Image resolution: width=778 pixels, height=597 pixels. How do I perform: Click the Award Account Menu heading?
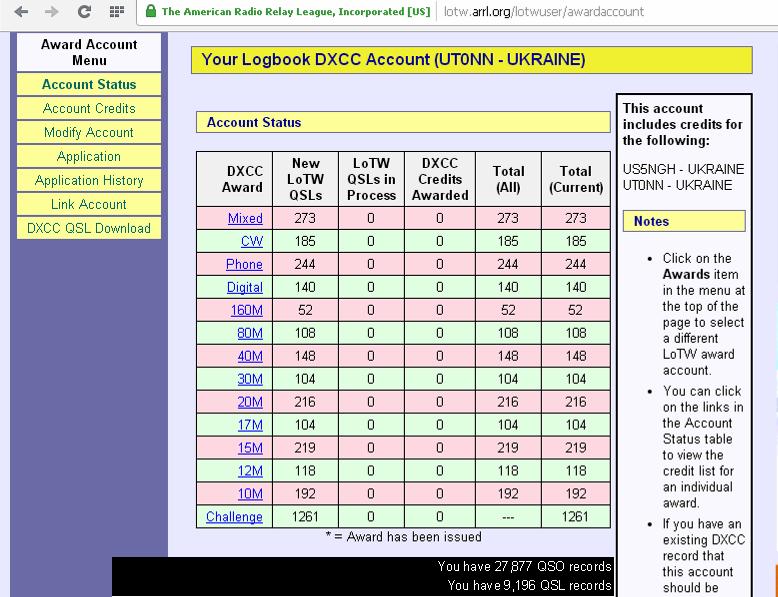tap(89, 52)
